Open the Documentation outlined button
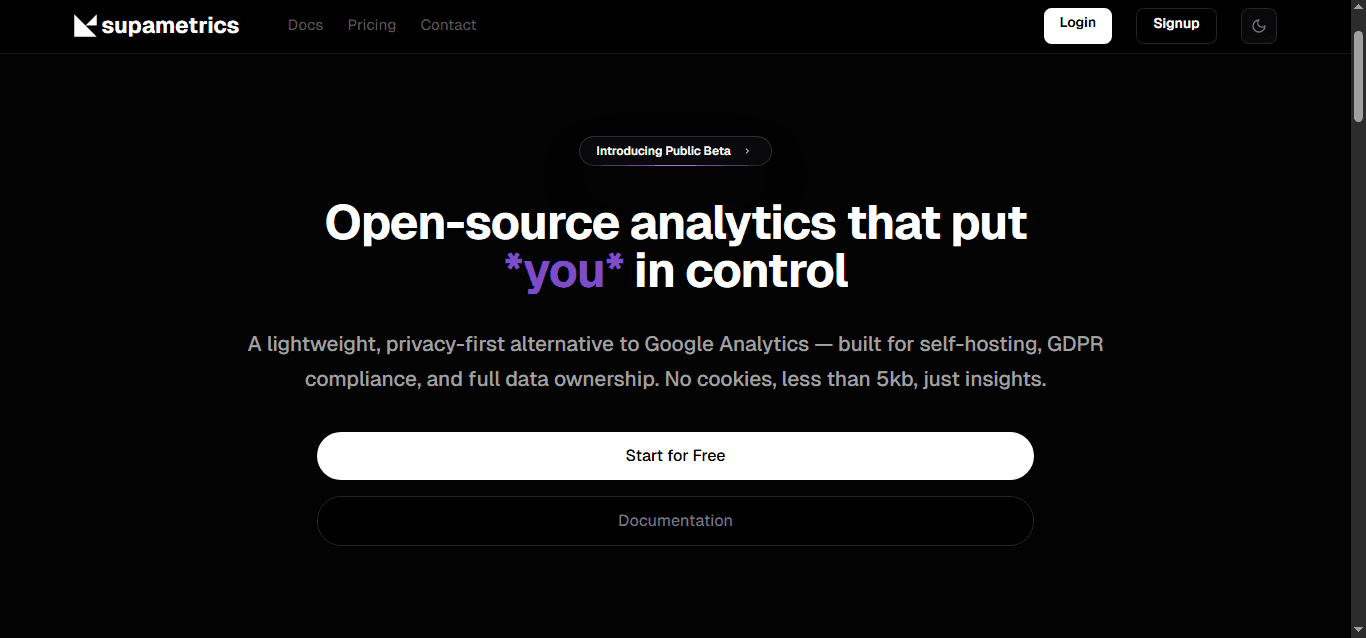 [675, 521]
